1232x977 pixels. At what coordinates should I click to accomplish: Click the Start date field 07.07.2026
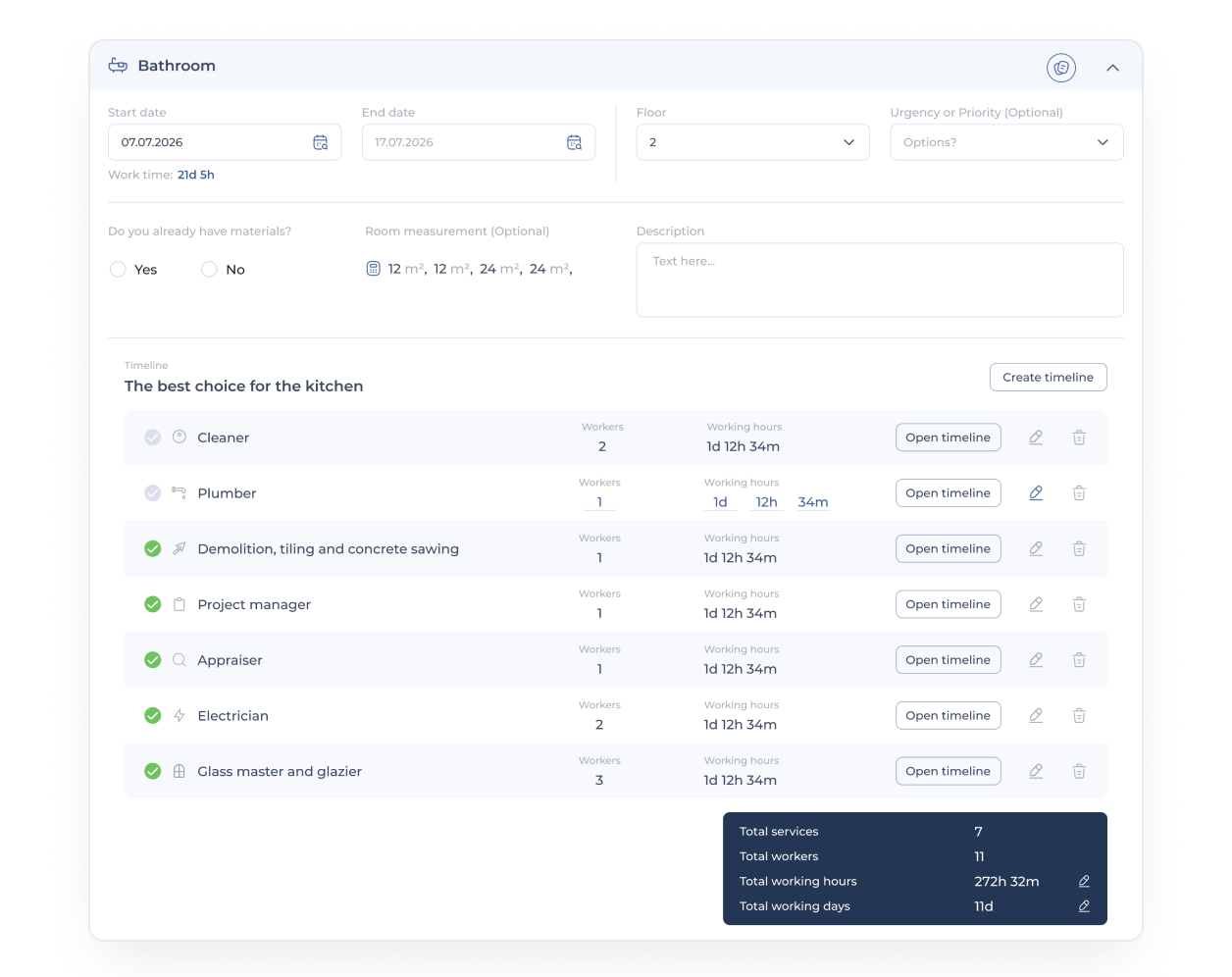pos(225,142)
